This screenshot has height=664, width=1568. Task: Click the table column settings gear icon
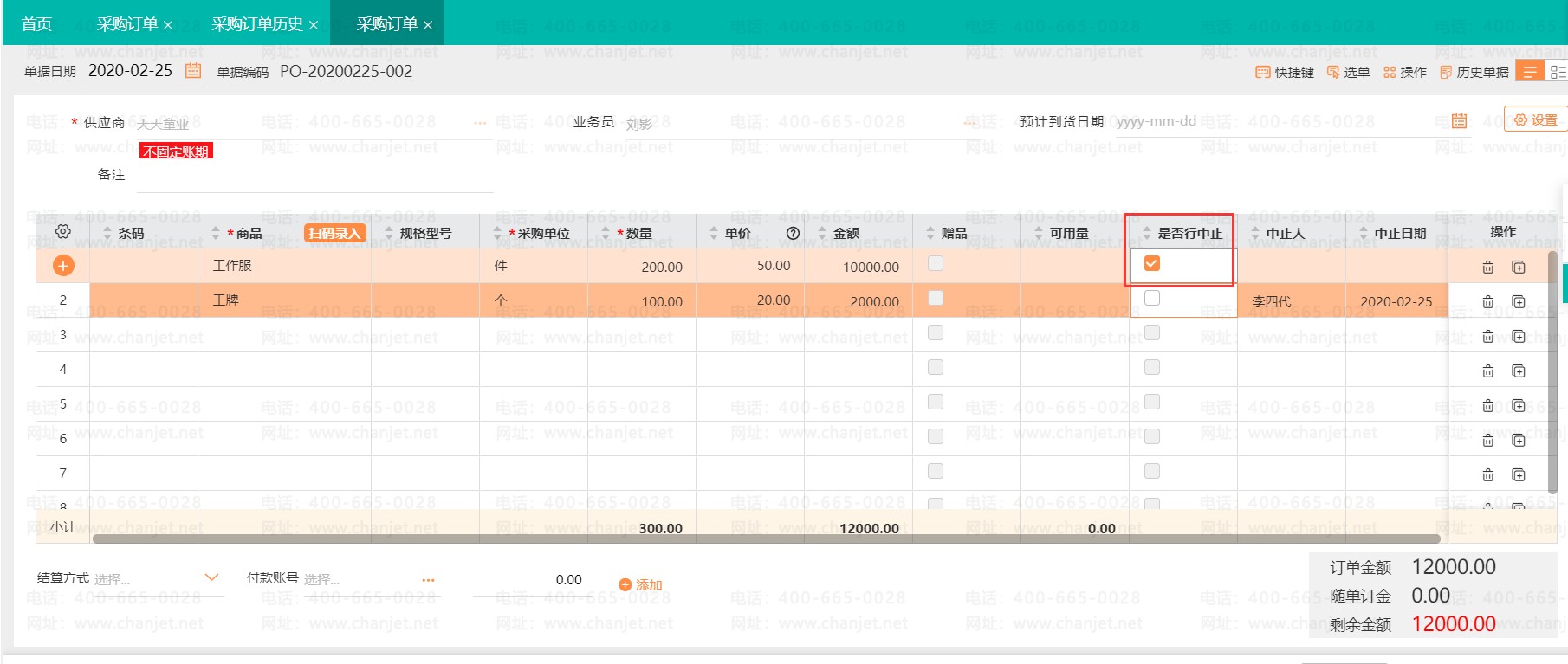click(62, 232)
